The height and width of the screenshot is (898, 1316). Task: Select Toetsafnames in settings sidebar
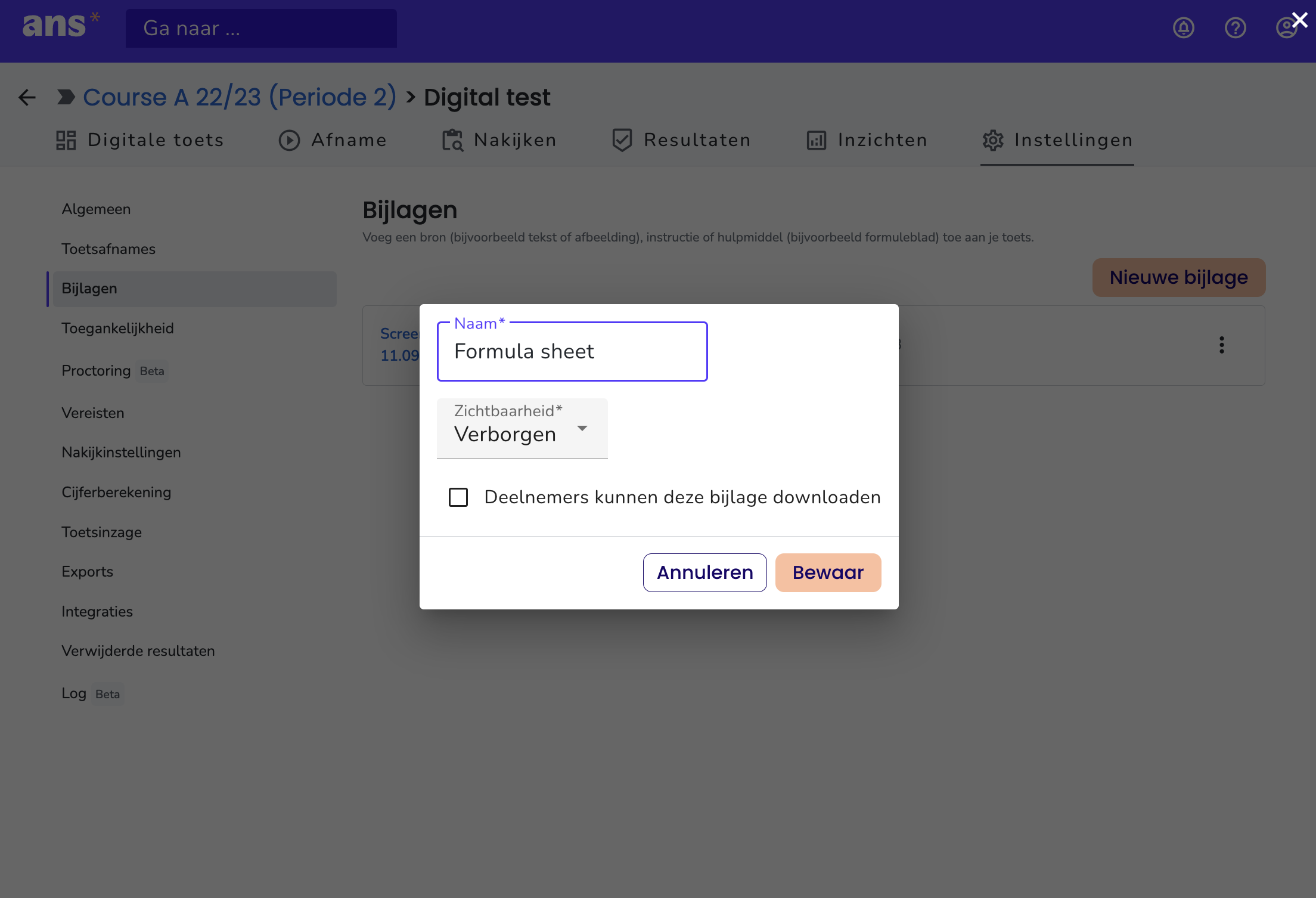pos(108,249)
